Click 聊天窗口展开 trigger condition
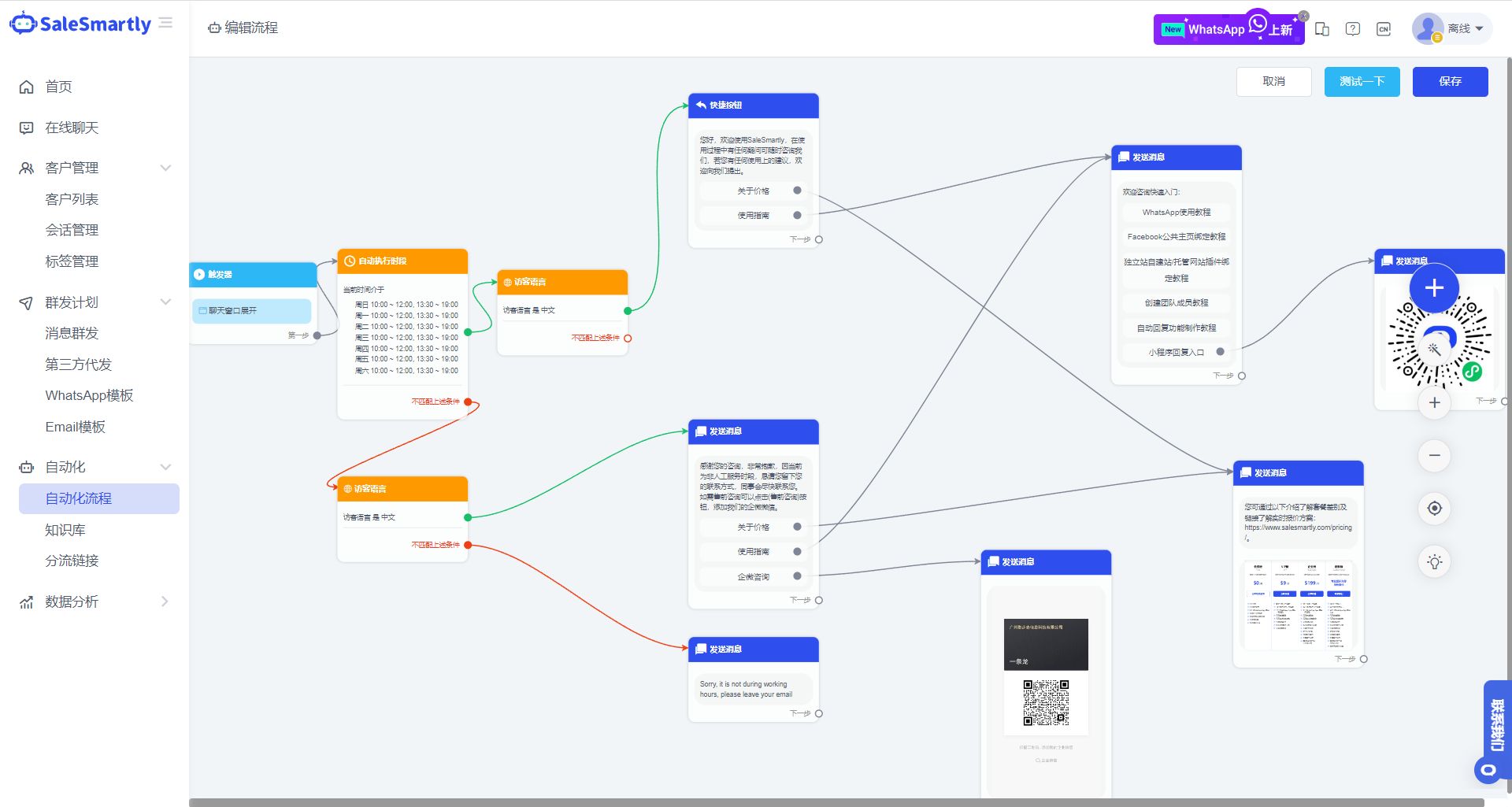Screen dimensions: 1512x807 (251, 311)
